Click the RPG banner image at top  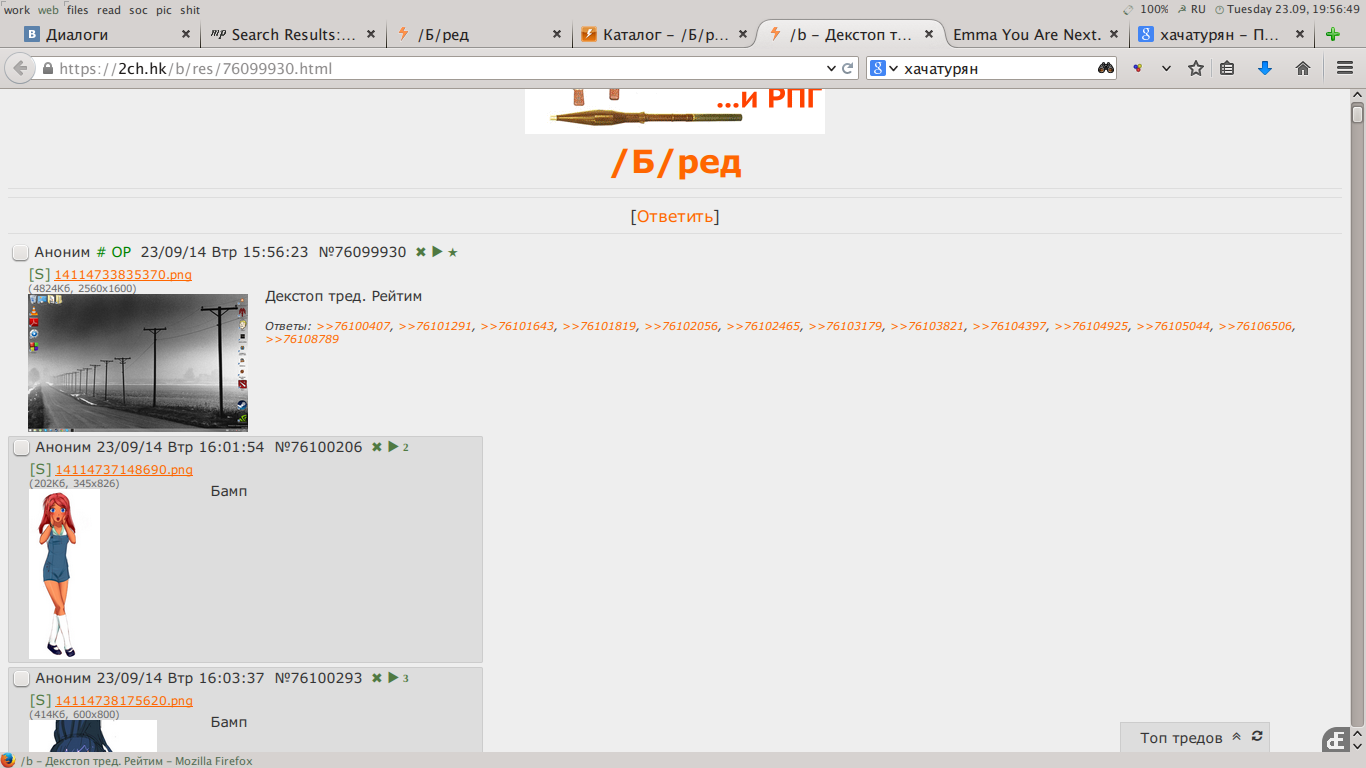tap(675, 111)
